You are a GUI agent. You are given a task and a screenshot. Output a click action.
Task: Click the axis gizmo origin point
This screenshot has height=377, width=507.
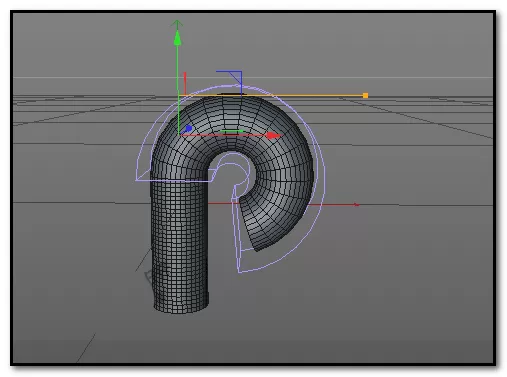(179, 135)
